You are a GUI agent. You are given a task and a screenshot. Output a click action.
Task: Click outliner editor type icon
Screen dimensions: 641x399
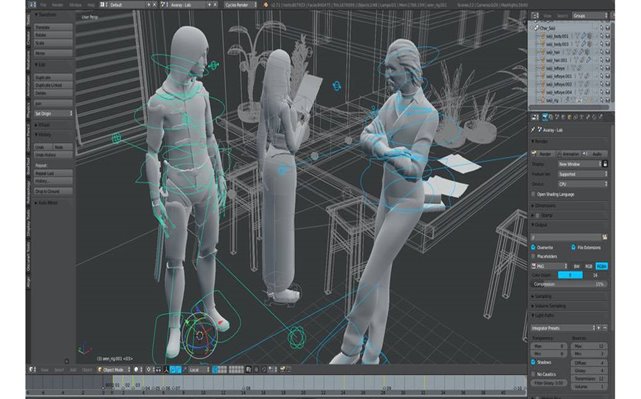[535, 16]
